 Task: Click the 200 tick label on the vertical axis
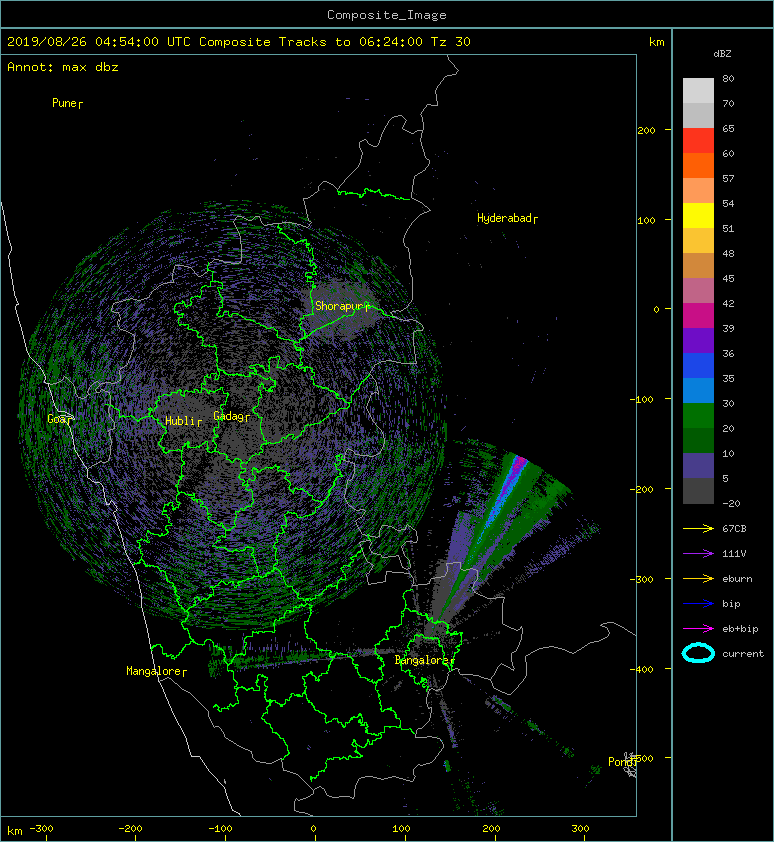pyautogui.click(x=646, y=130)
